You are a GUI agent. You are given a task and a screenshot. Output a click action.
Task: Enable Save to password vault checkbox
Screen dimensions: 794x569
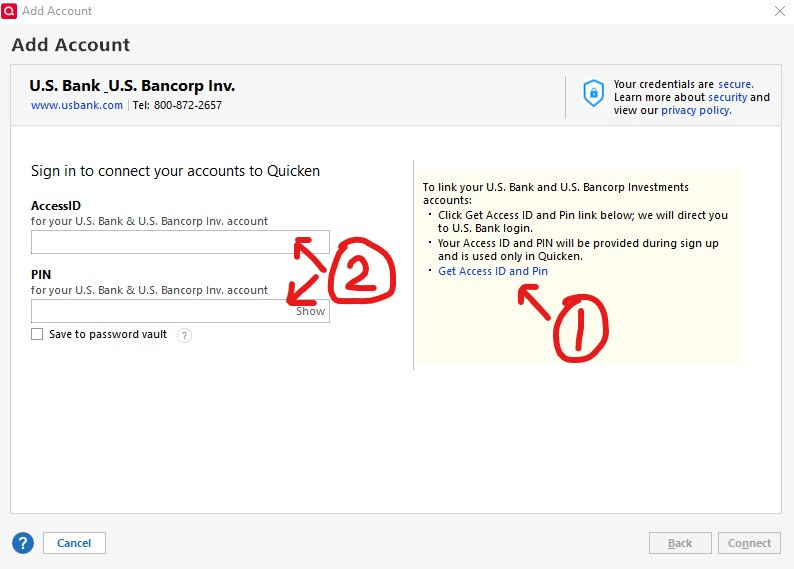pyautogui.click(x=37, y=334)
